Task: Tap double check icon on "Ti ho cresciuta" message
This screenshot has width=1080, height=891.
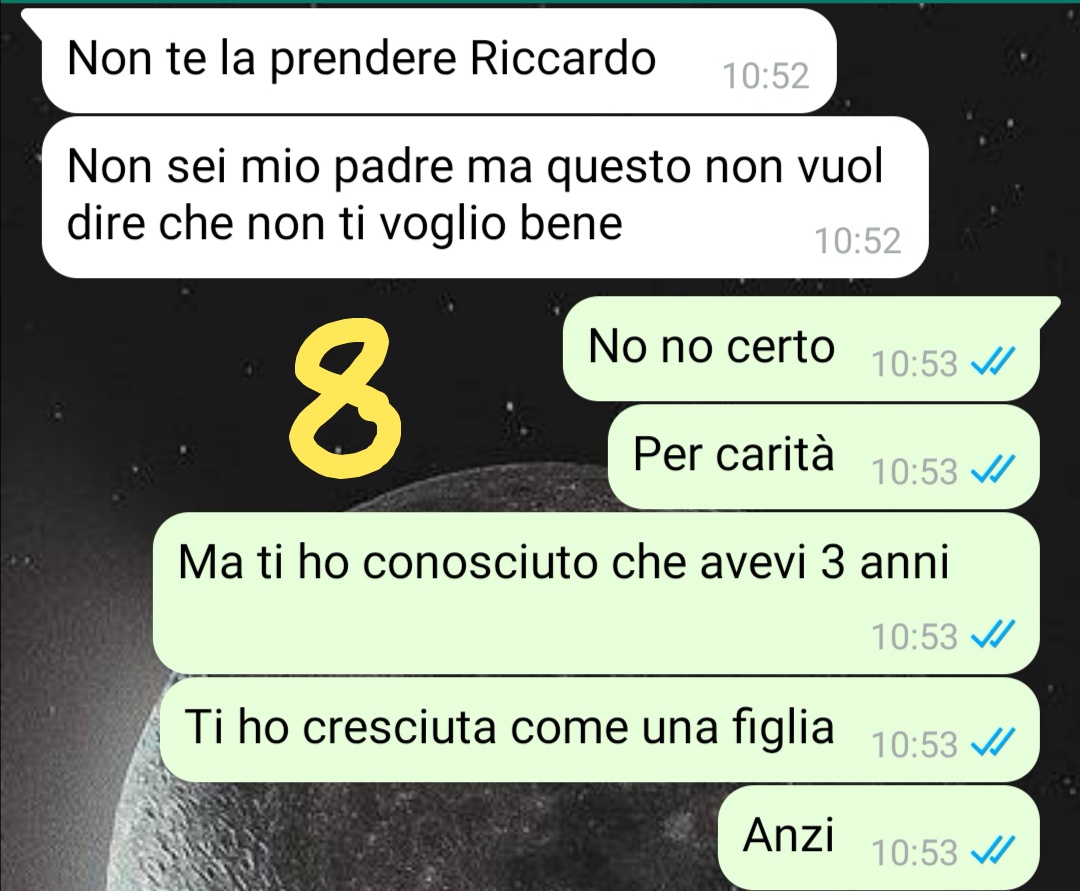Action: pyautogui.click(x=993, y=743)
